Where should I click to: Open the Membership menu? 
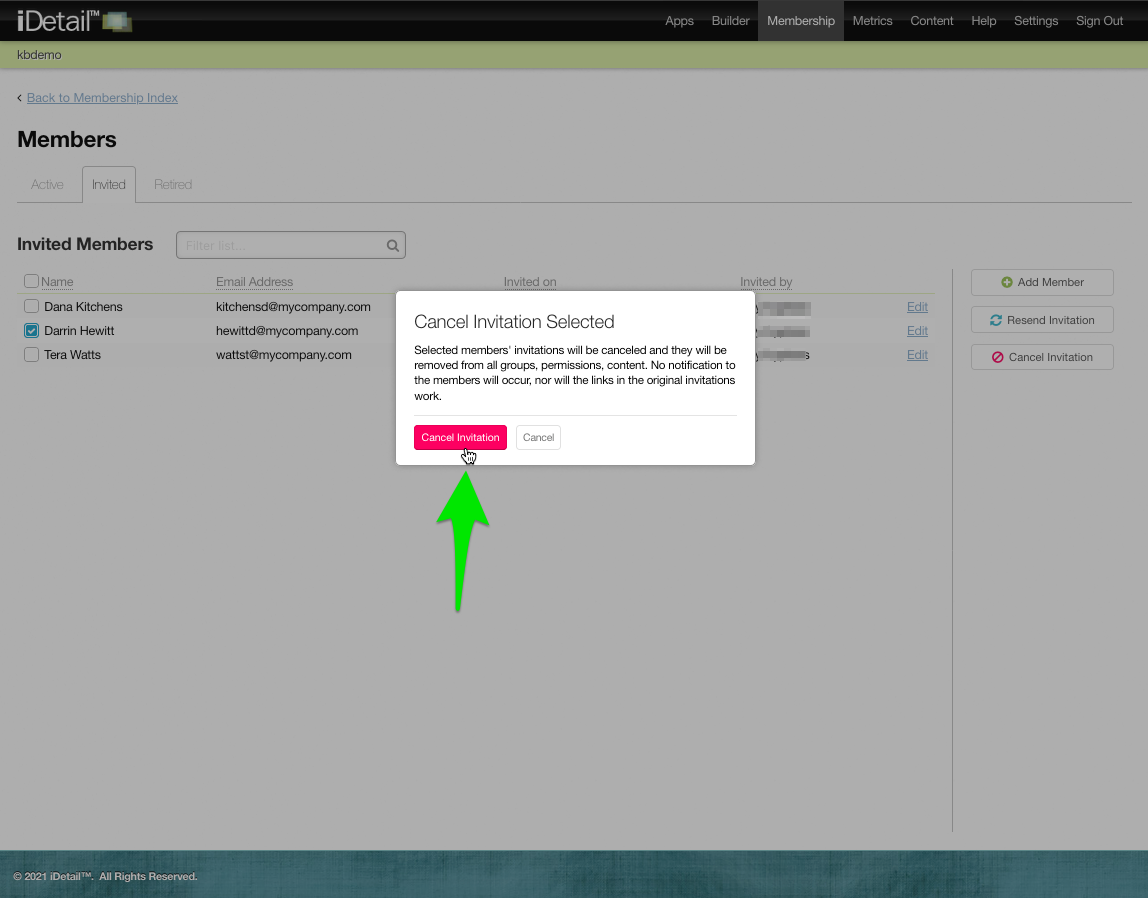point(800,20)
